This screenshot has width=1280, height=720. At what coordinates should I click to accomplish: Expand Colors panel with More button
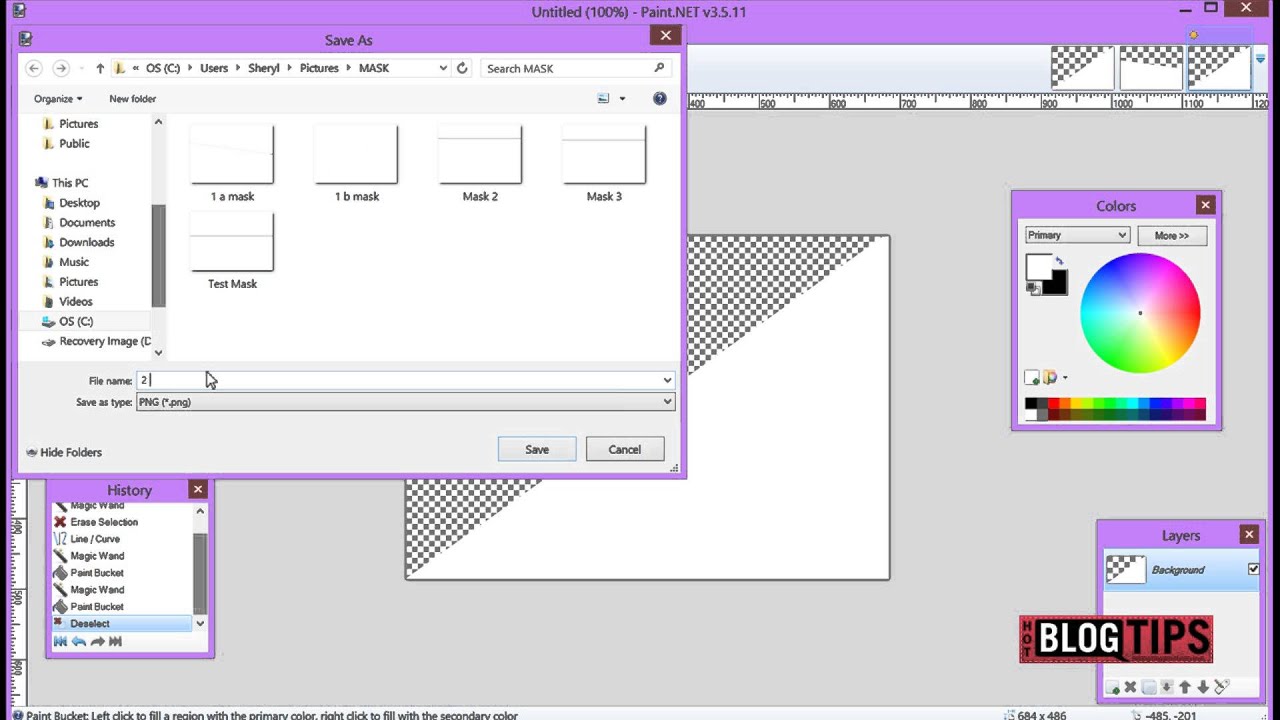point(1172,235)
